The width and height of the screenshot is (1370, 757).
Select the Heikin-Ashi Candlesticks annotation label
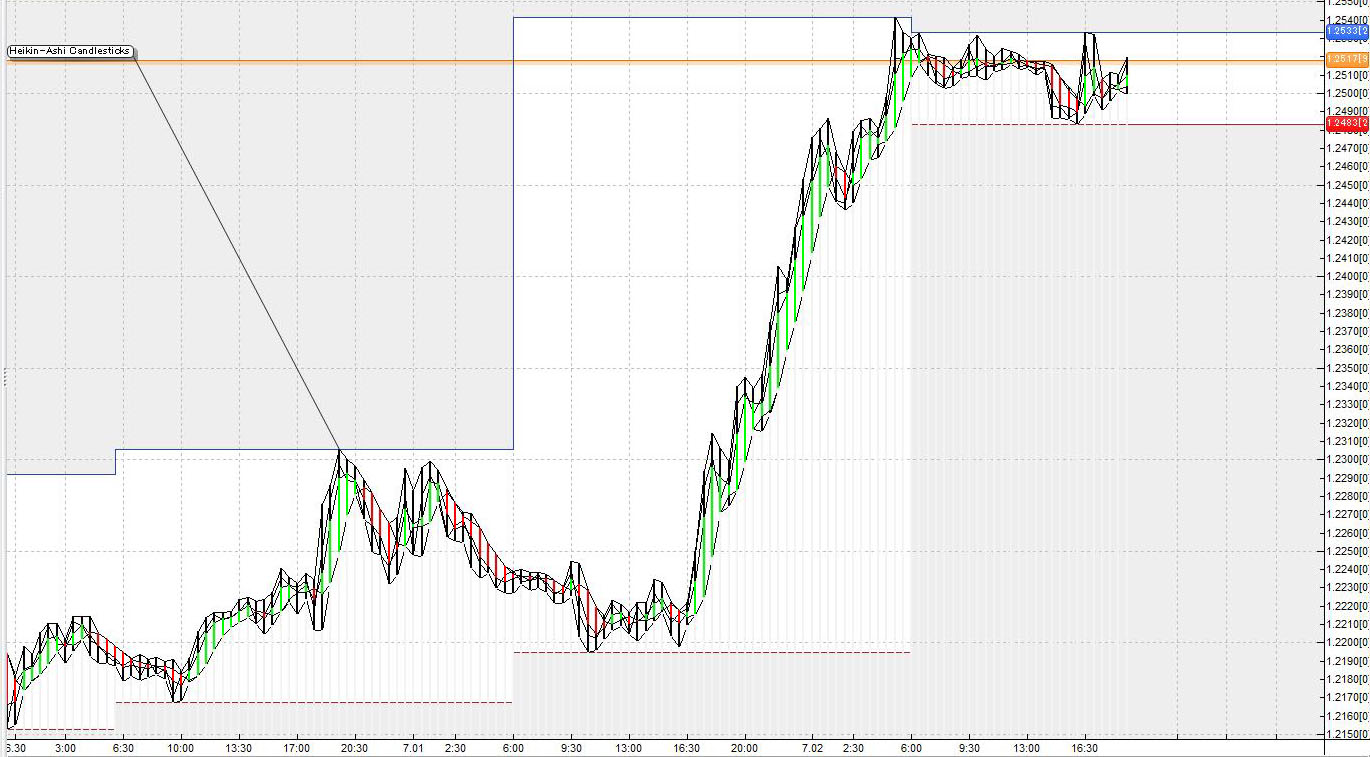(x=70, y=51)
